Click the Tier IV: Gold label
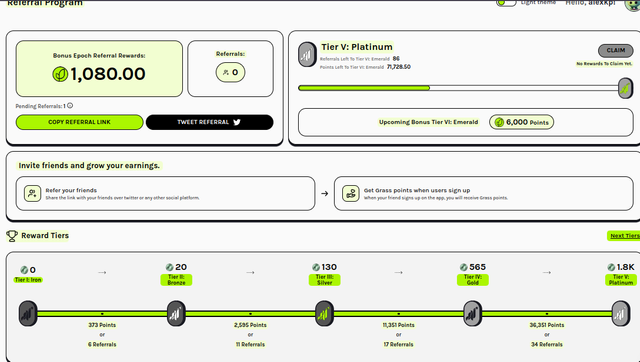This screenshot has height=362, width=640. (473, 280)
